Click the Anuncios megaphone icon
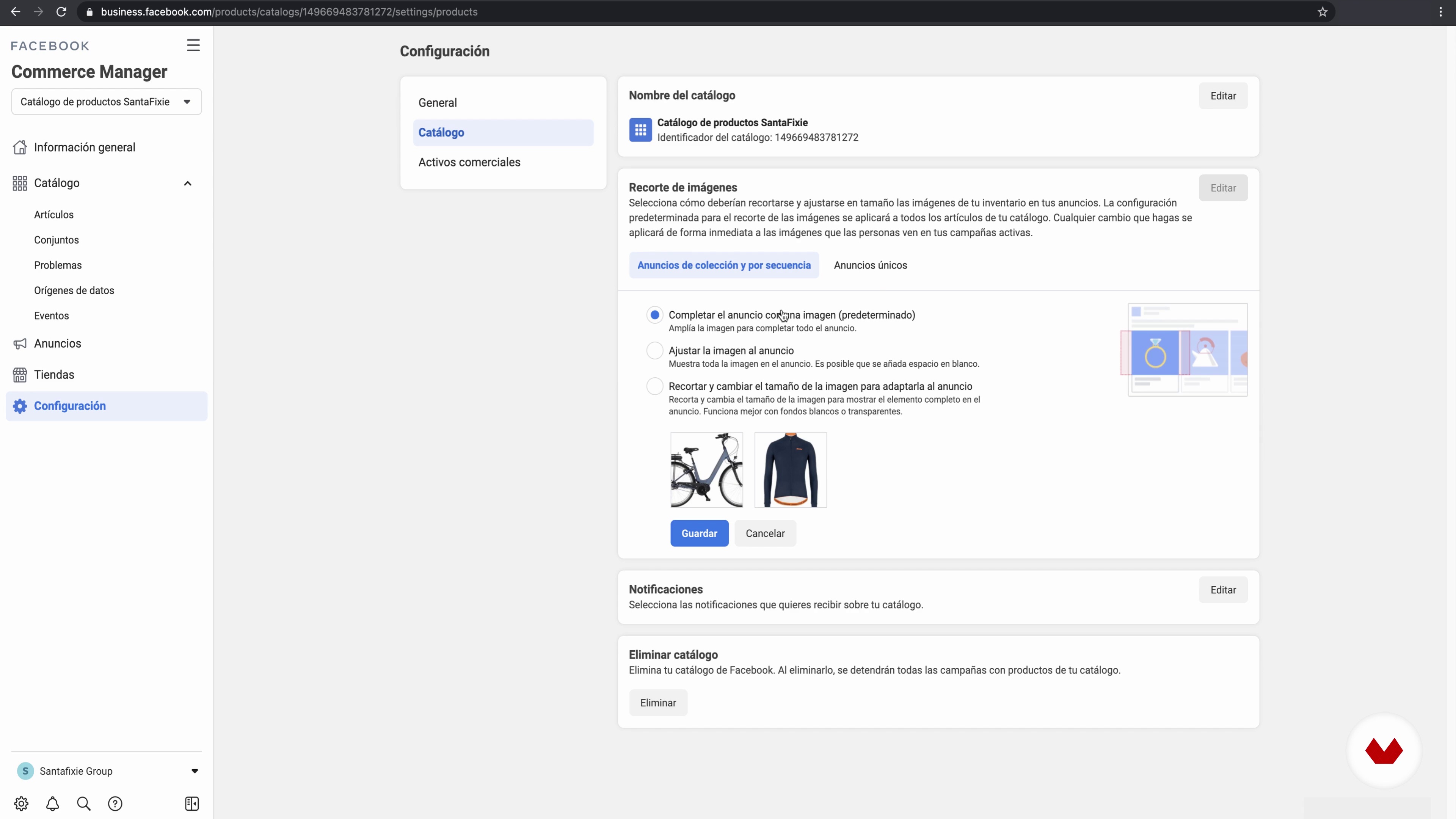The image size is (1456, 819). tap(20, 344)
